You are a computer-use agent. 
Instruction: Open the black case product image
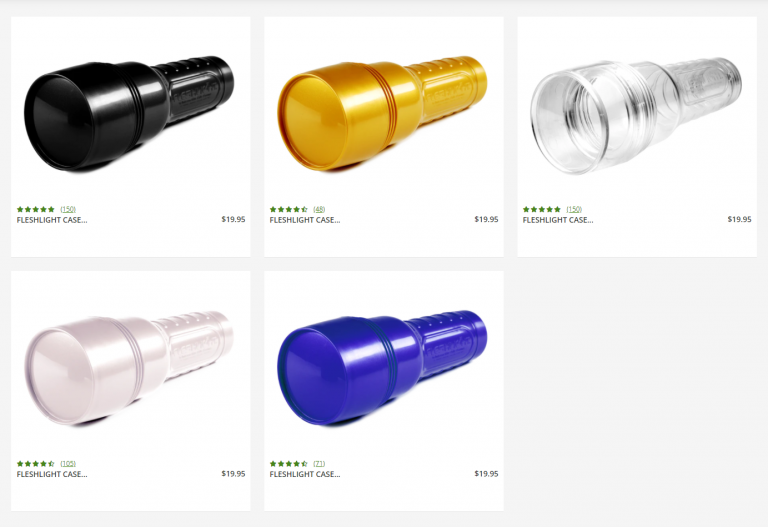[x=129, y=114]
